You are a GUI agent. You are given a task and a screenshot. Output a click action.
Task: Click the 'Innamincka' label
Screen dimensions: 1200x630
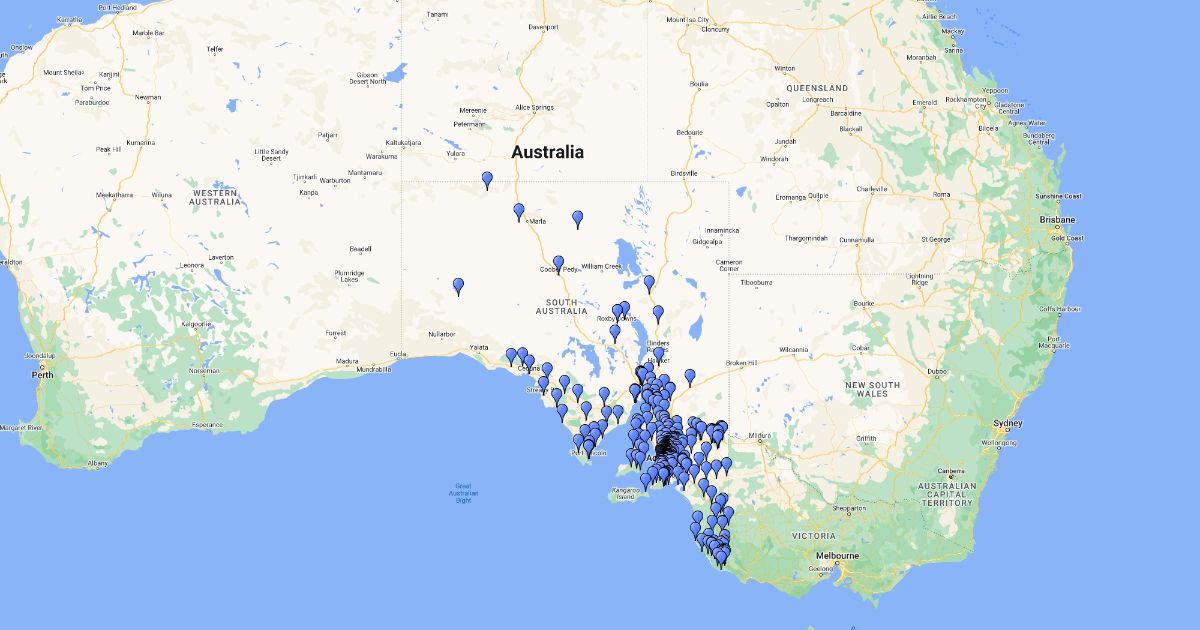720,231
